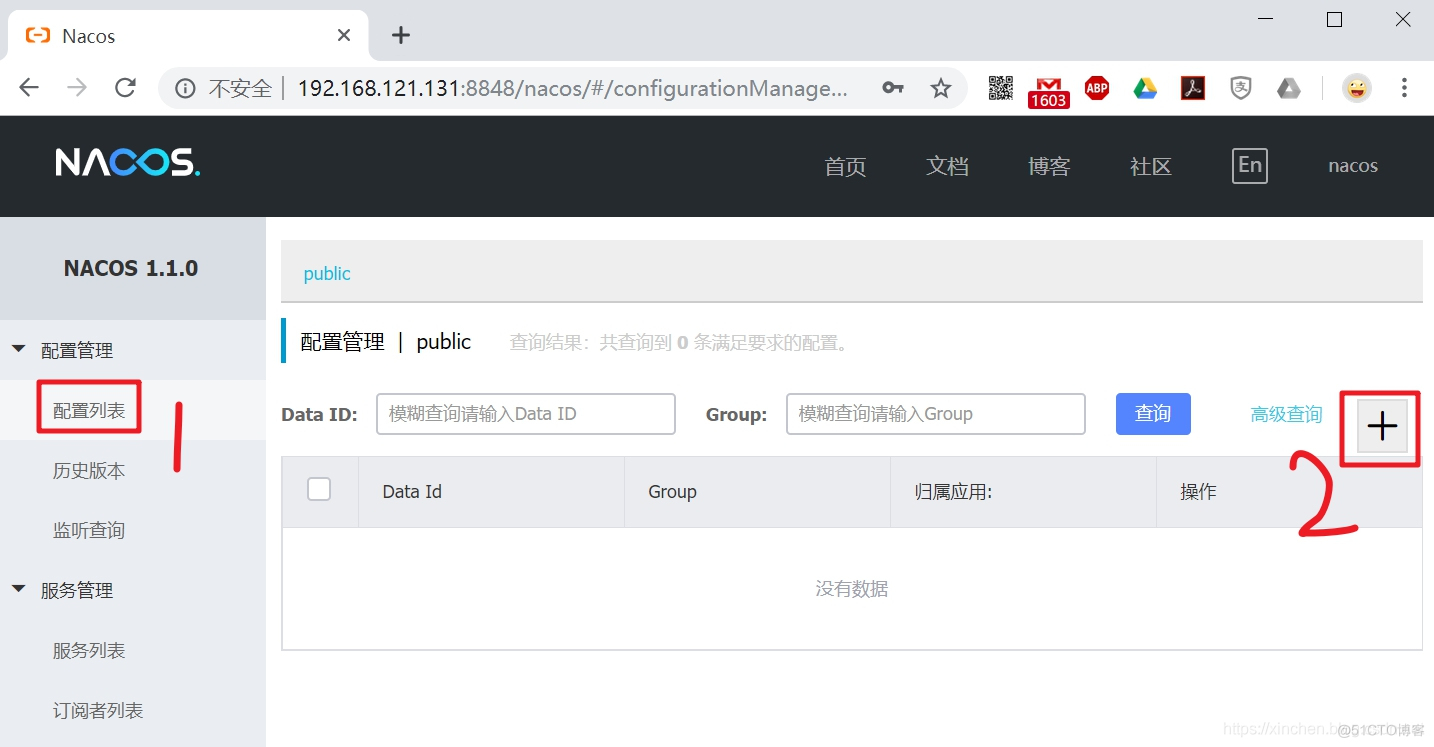Screen dimensions: 1434x747
Task: Open Gmail checker extension showing 1603
Action: pyautogui.click(x=1049, y=91)
